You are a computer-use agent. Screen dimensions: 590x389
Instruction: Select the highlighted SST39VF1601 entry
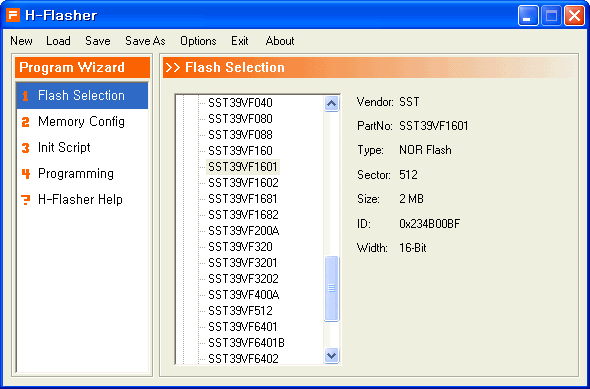tap(243, 167)
